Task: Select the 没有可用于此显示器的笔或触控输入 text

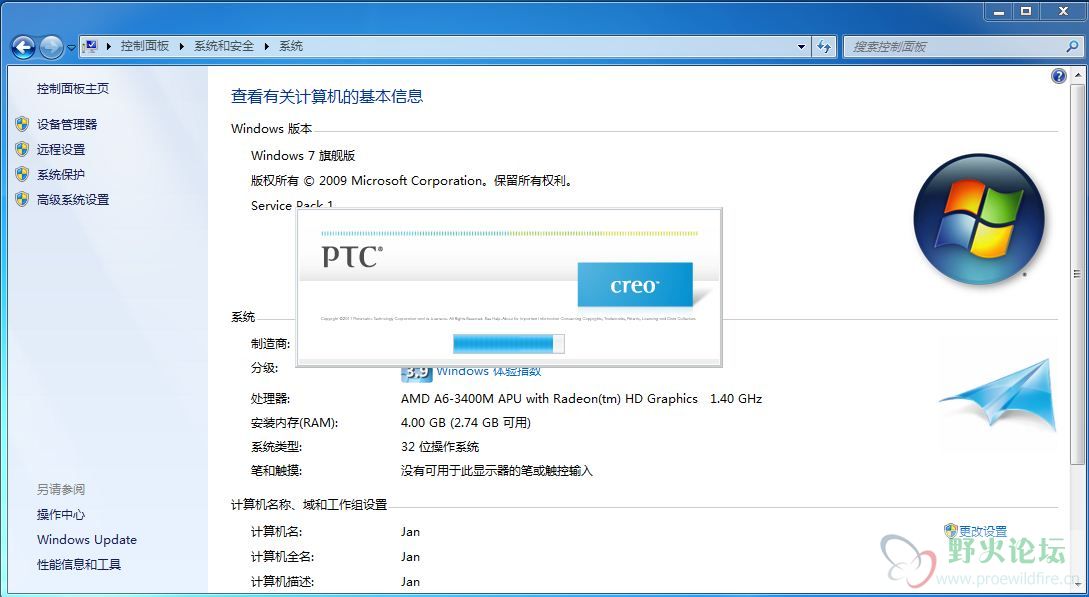Action: coord(497,471)
